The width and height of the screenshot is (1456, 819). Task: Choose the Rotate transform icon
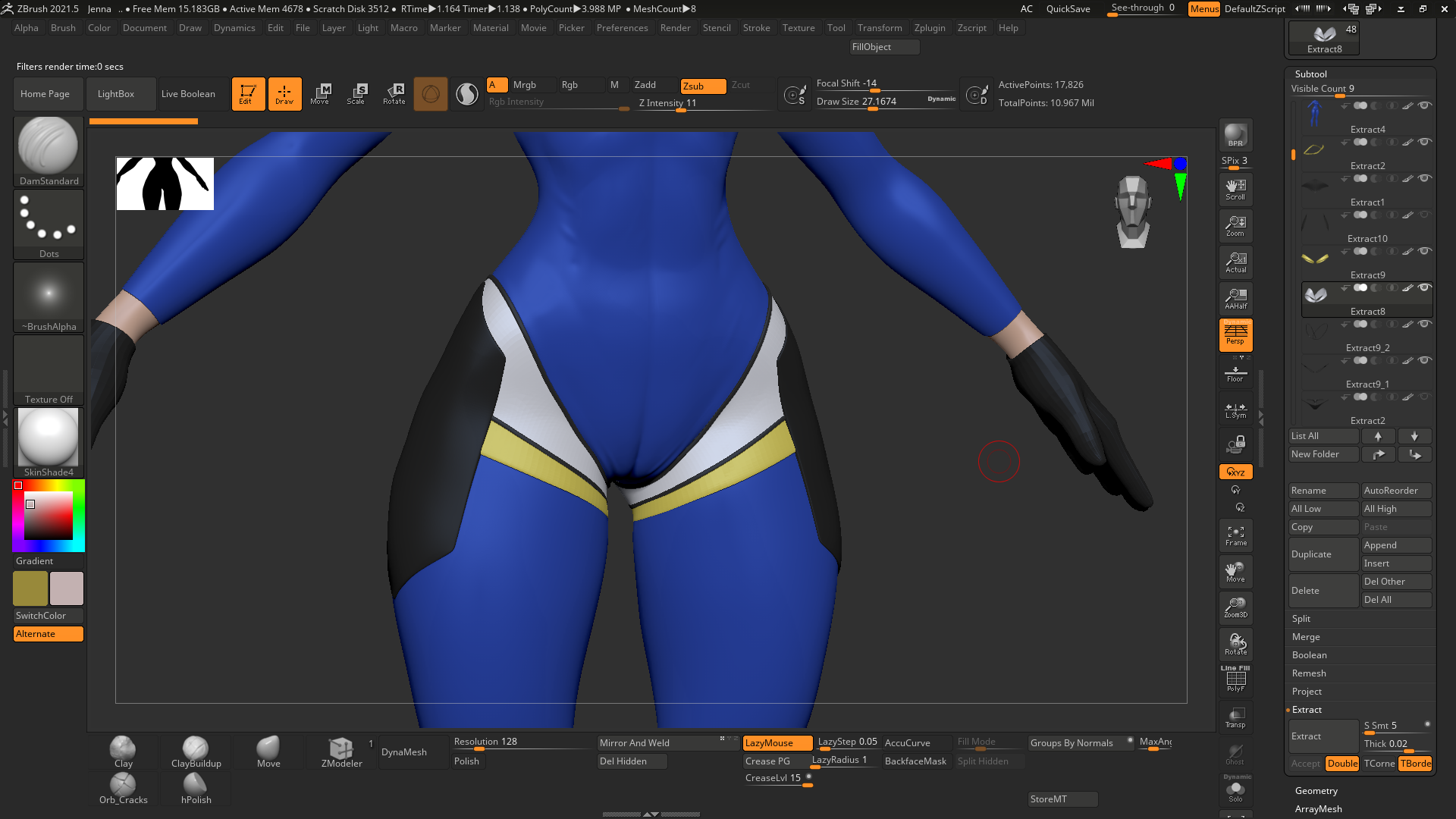(x=394, y=94)
